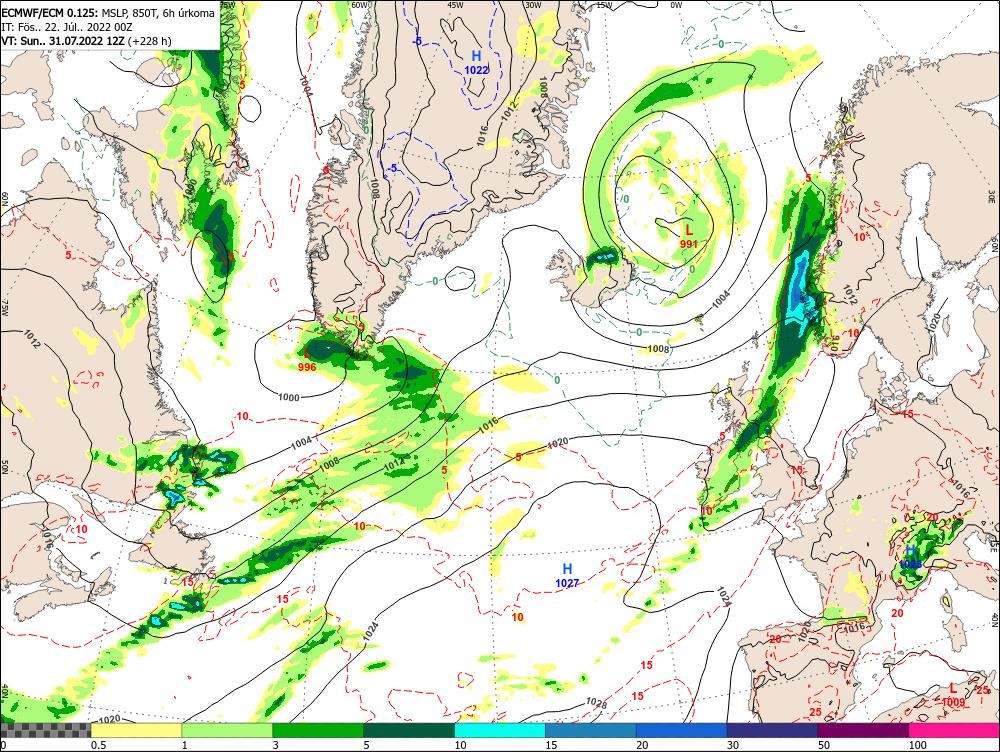Click the '0.5' legend scale value
Viewport: 1000px width, 752px height.
(98, 745)
